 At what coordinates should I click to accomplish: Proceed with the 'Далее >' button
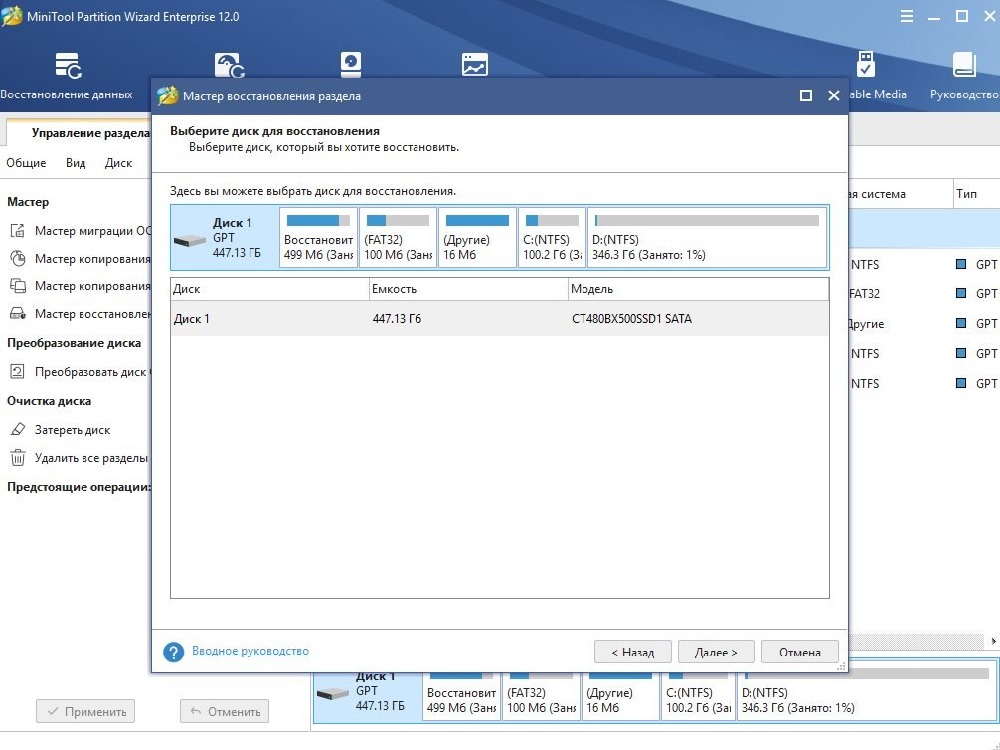(716, 652)
